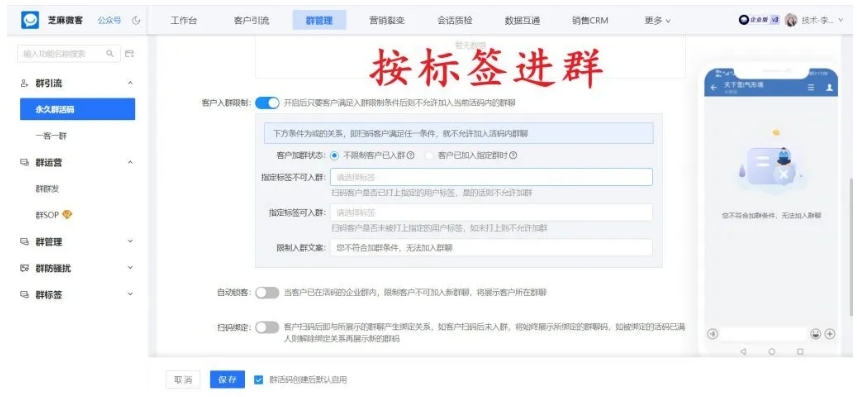The width and height of the screenshot is (857, 397).
Task: Click the 群管理 sidebar section icon
Action: pos(24,242)
